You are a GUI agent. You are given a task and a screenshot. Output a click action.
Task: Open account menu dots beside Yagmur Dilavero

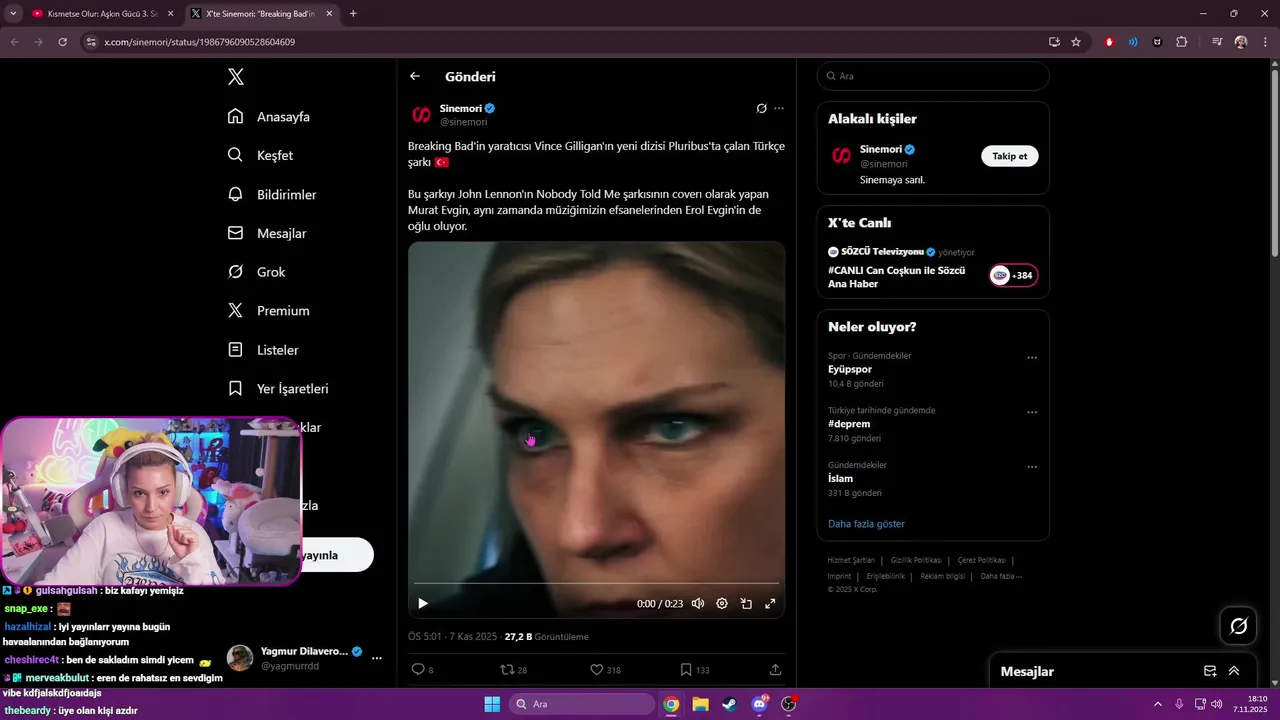377,658
